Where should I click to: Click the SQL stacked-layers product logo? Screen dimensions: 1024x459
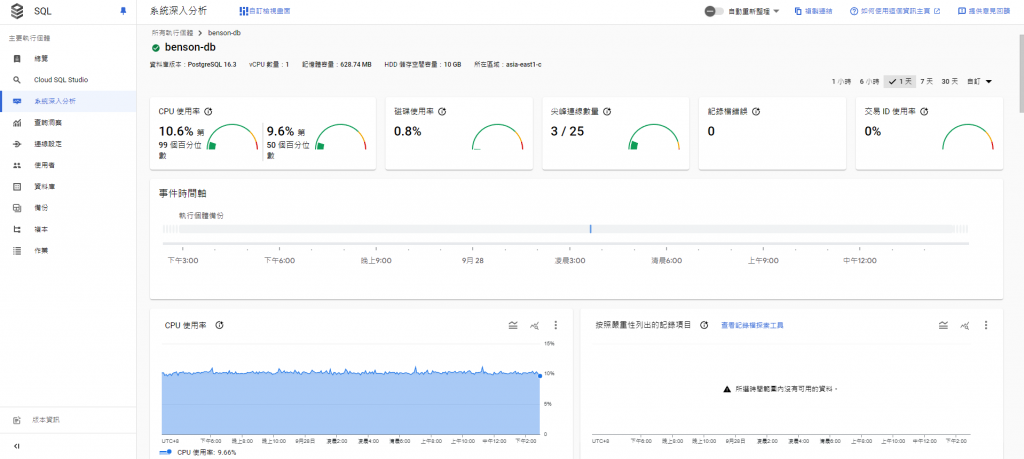tap(16, 11)
